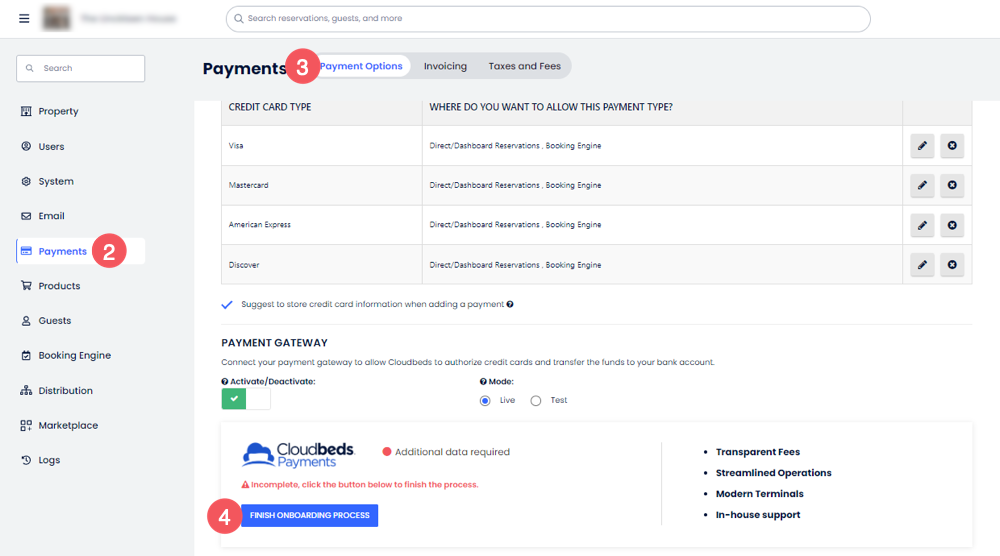Open Booking Engine in the sidebar
The image size is (1000, 556).
click(x=74, y=355)
